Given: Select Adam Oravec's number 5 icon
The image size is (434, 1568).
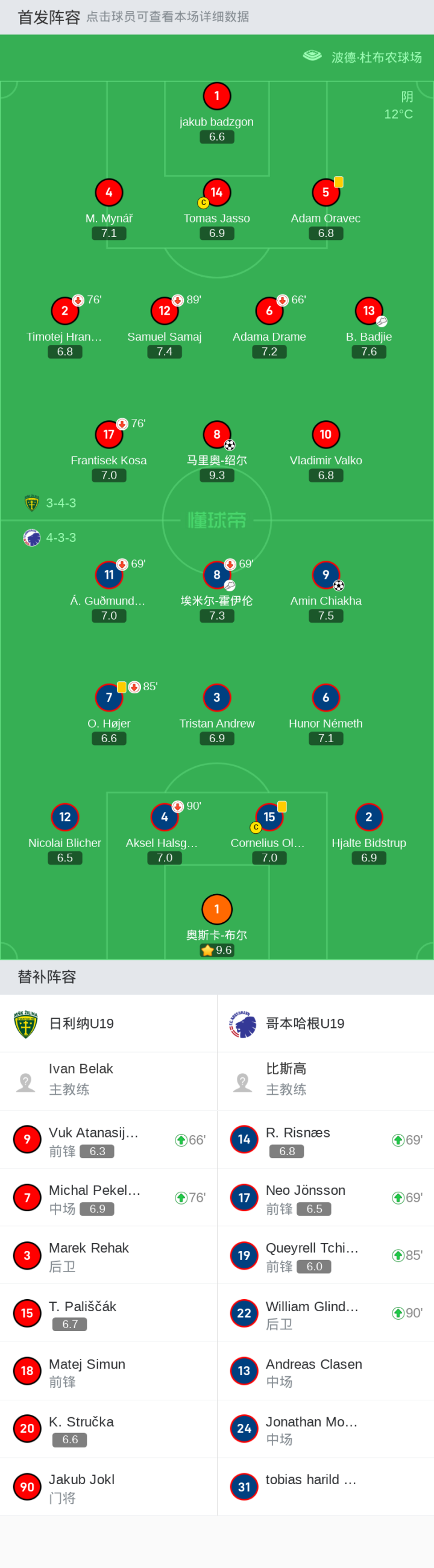Looking at the screenshot, I should tap(325, 192).
